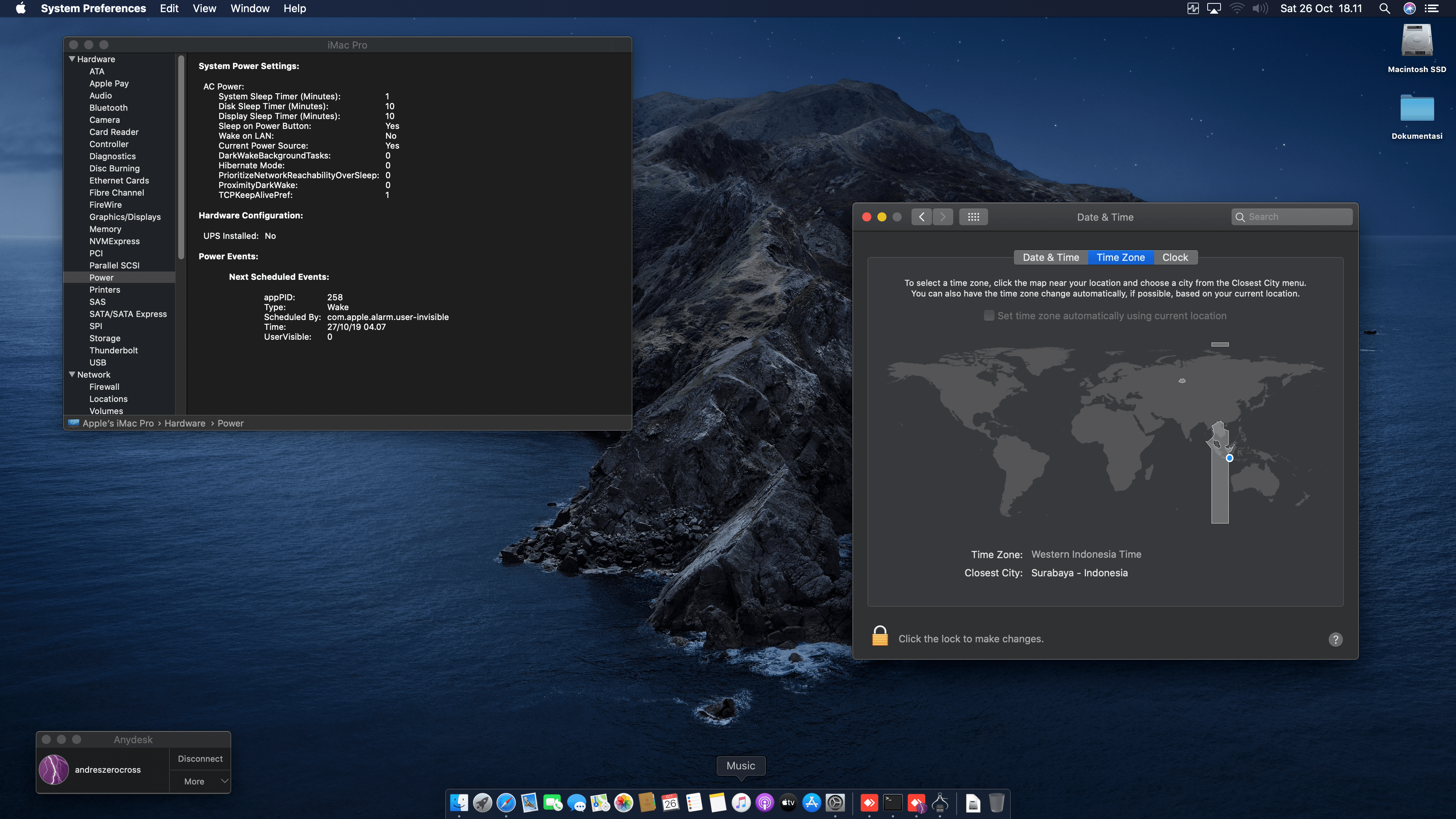Enable set time zone automatically checkbox
Image resolution: width=1456 pixels, height=819 pixels.
coord(988,316)
